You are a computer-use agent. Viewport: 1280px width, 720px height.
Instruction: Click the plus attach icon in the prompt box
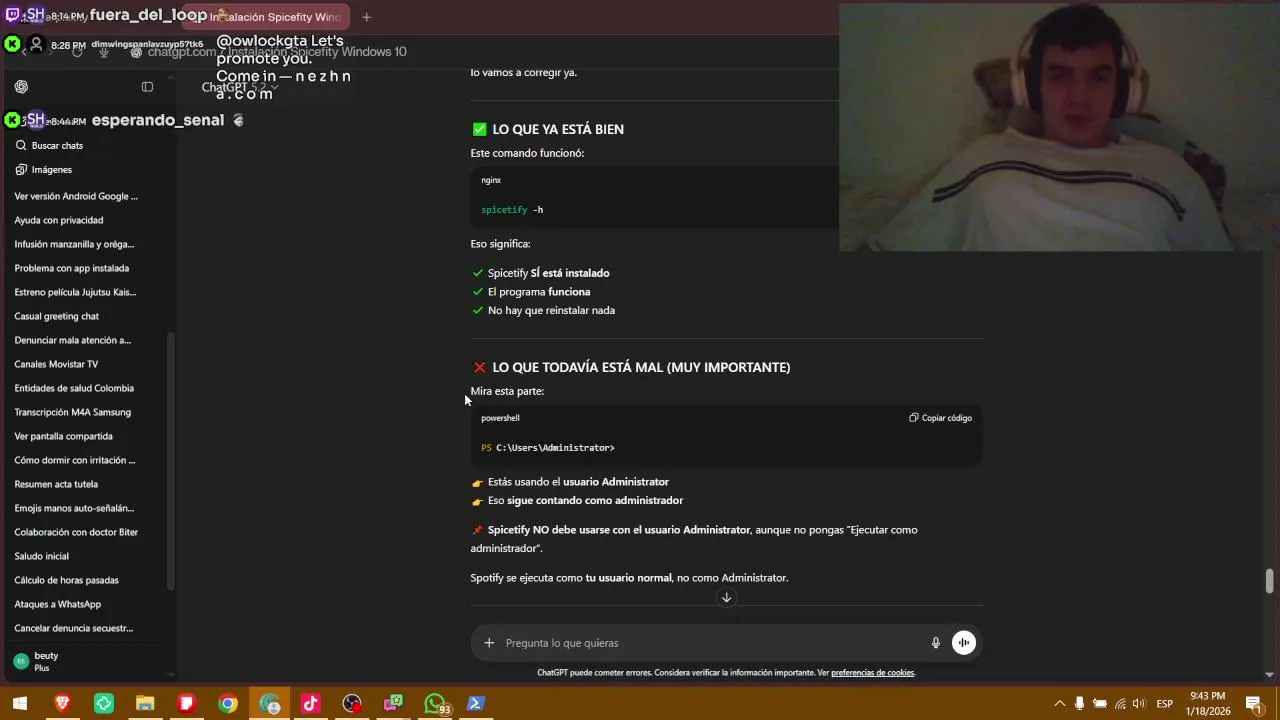(489, 643)
